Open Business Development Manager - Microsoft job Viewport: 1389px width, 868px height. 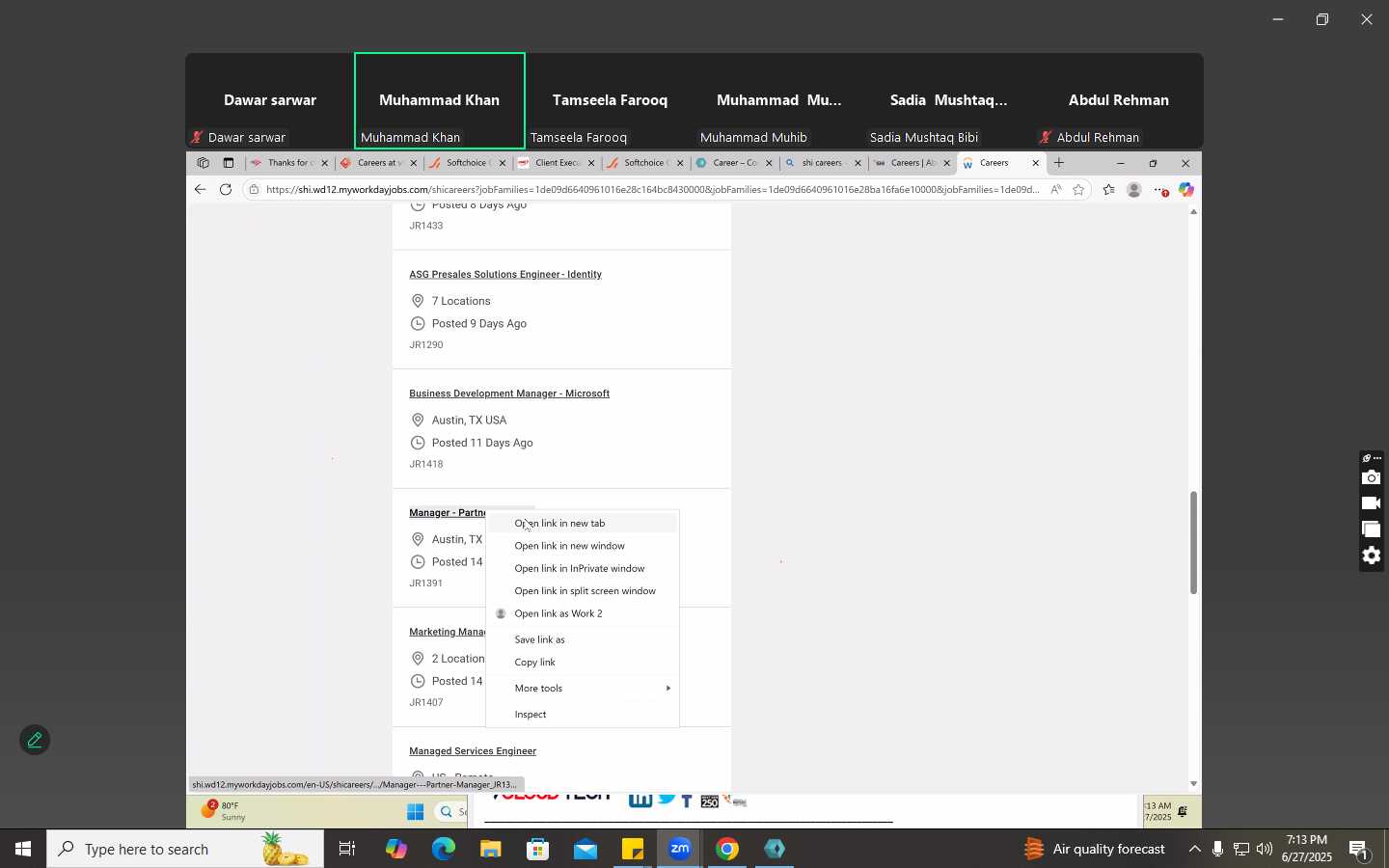[509, 393]
